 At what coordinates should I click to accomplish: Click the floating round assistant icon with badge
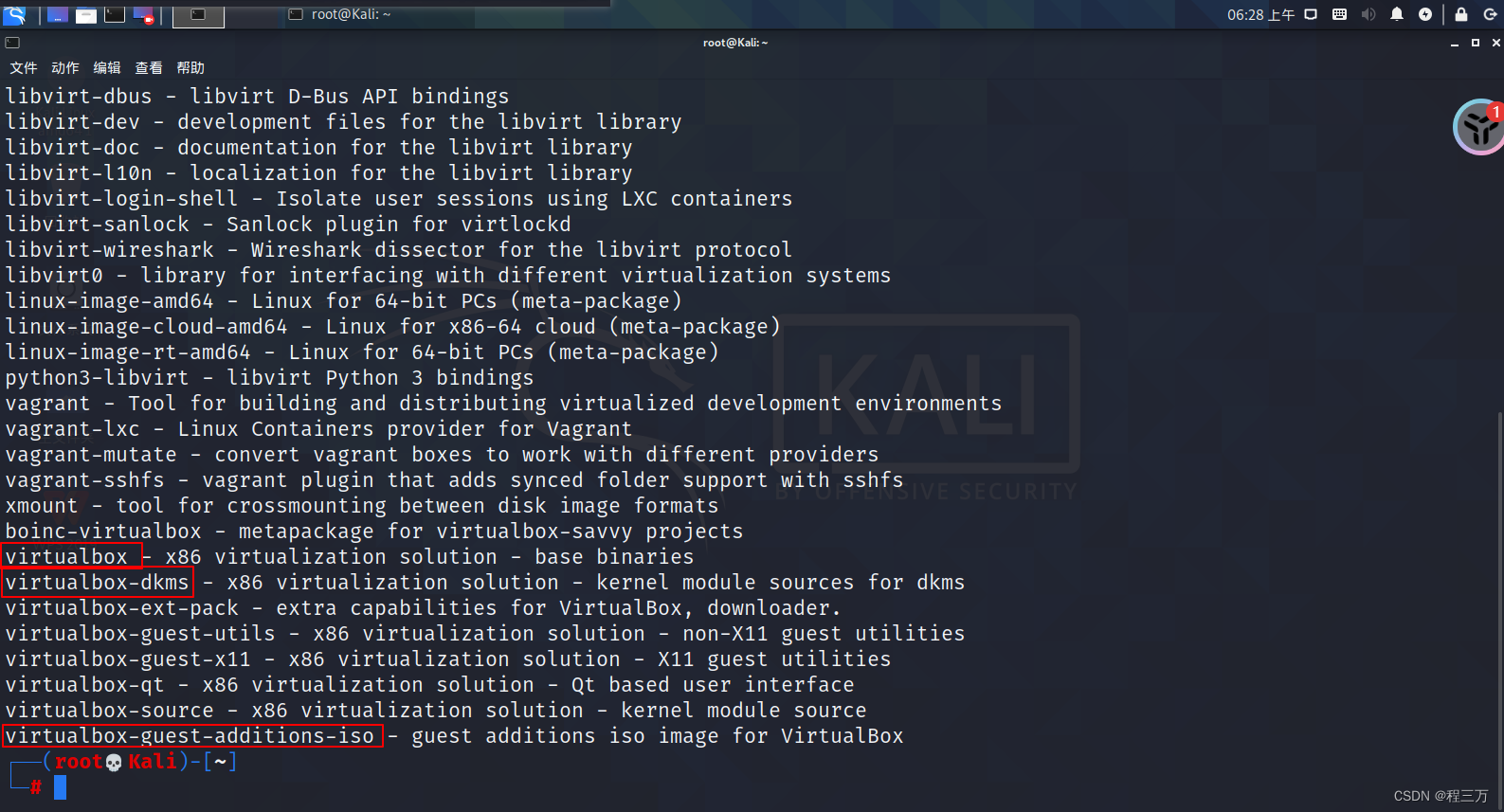pyautogui.click(x=1479, y=127)
